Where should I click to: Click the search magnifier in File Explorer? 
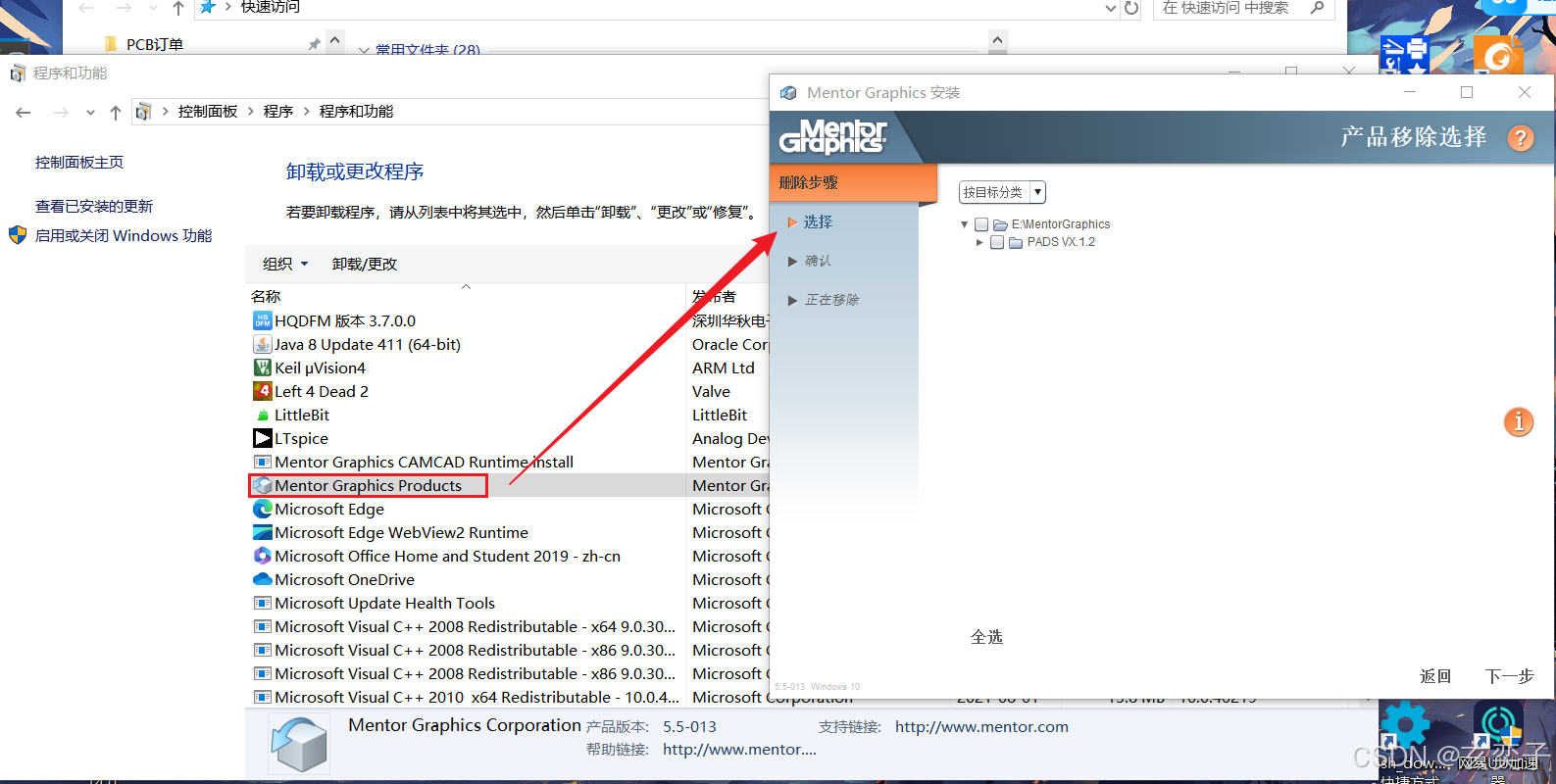click(1317, 8)
